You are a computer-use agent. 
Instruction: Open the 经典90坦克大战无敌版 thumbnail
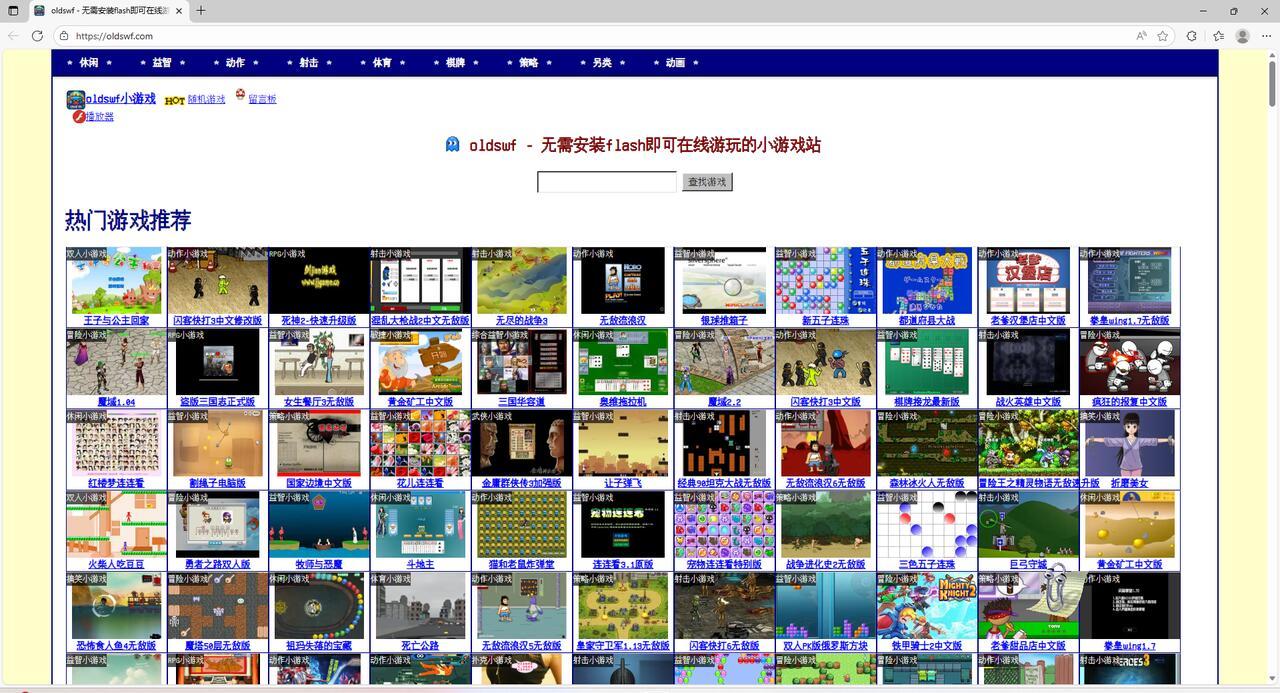coord(724,443)
